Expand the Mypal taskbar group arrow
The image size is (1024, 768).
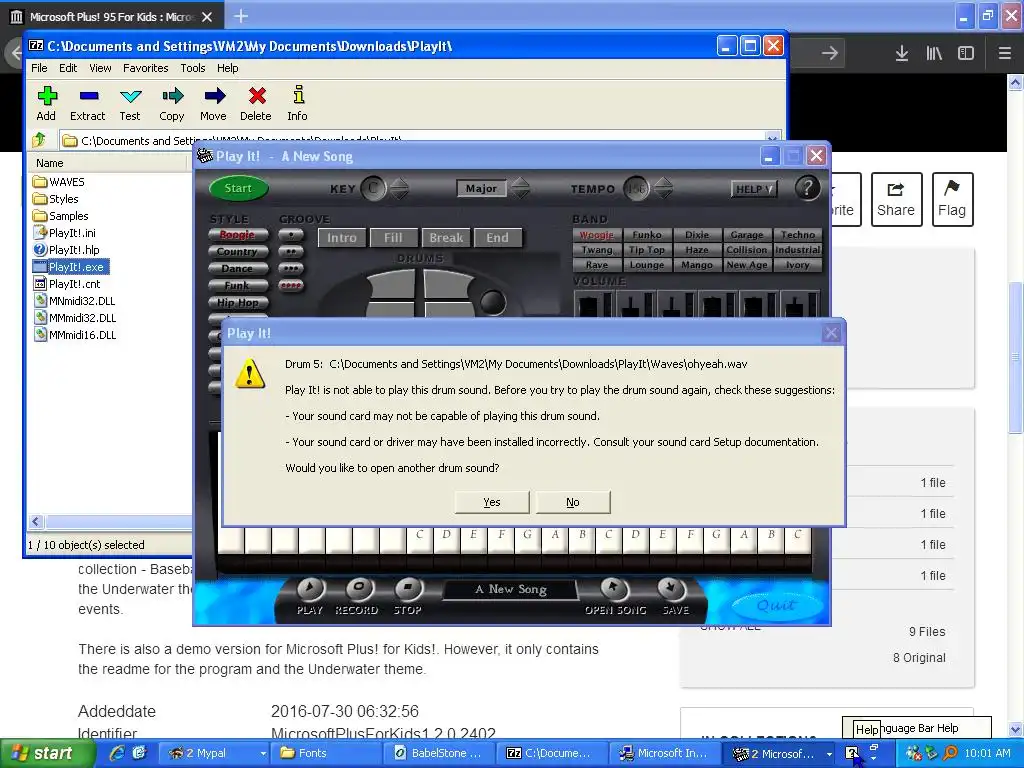pyautogui.click(x=263, y=754)
